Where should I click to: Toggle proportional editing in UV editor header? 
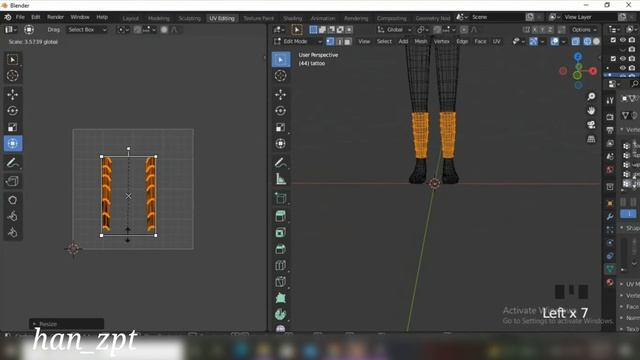(x=164, y=30)
